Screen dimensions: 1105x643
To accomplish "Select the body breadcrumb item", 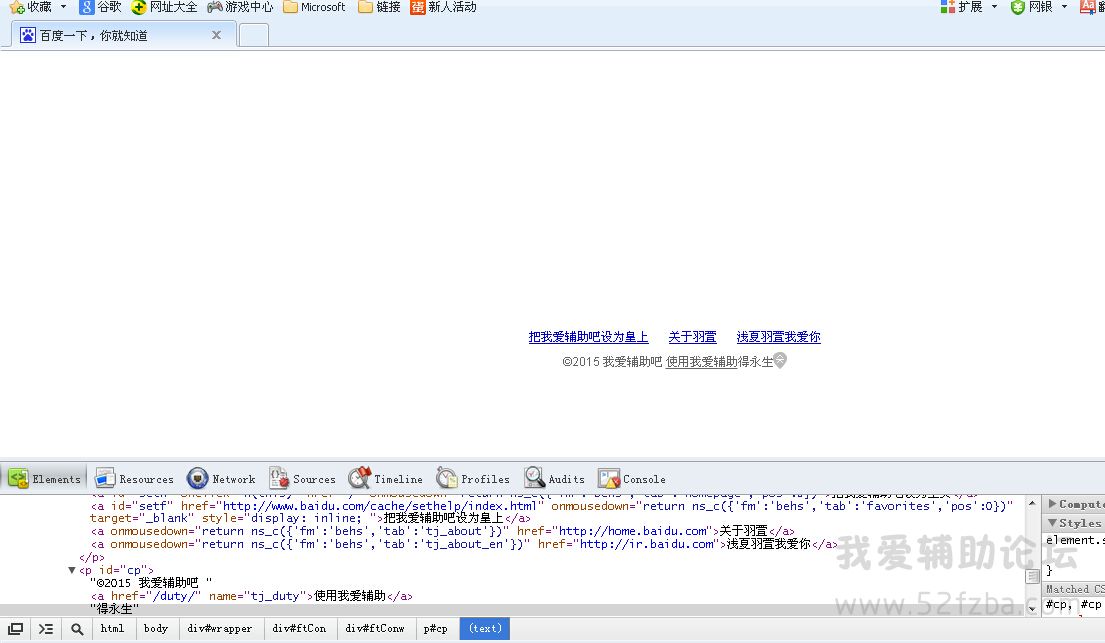I will coord(156,629).
